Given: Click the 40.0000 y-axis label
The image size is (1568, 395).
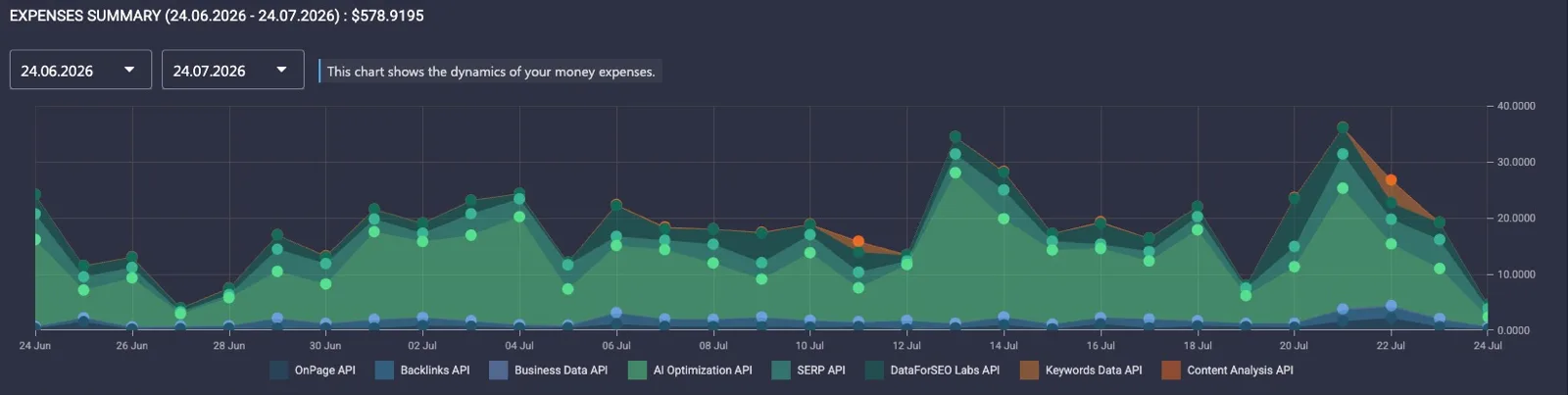Looking at the screenshot, I should (x=1516, y=106).
